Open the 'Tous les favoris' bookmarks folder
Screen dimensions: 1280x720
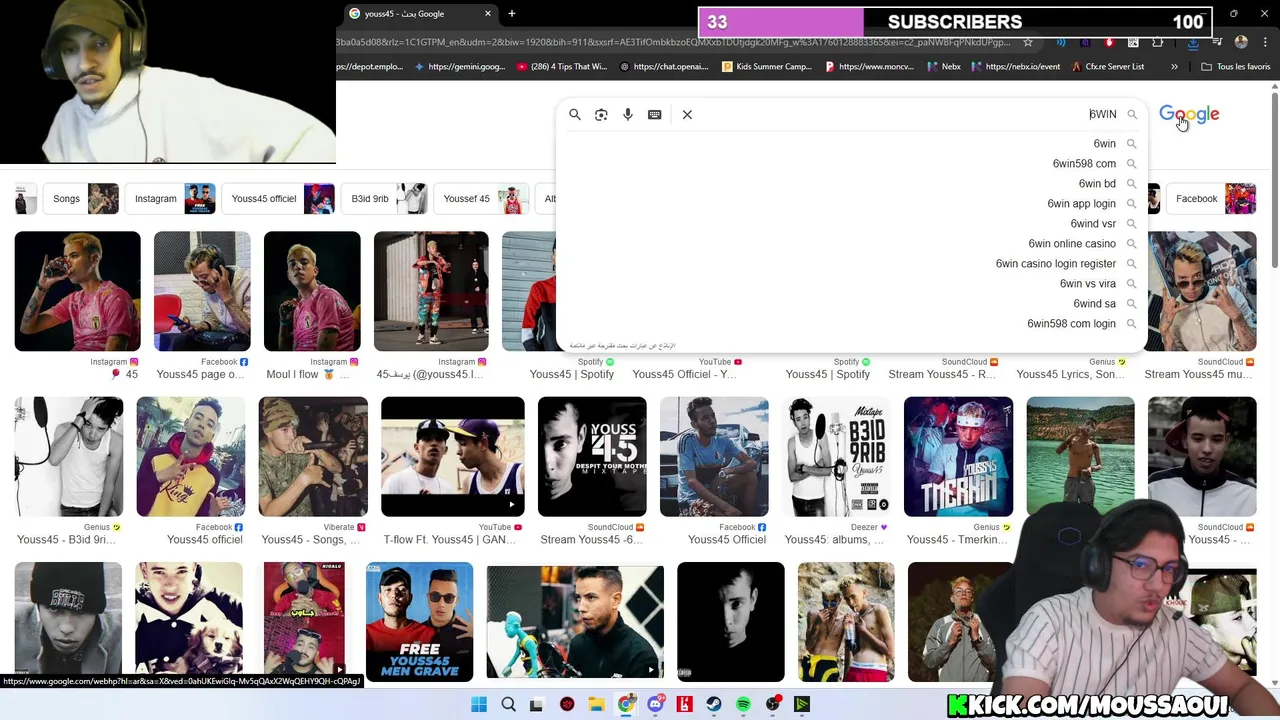[x=1235, y=67]
